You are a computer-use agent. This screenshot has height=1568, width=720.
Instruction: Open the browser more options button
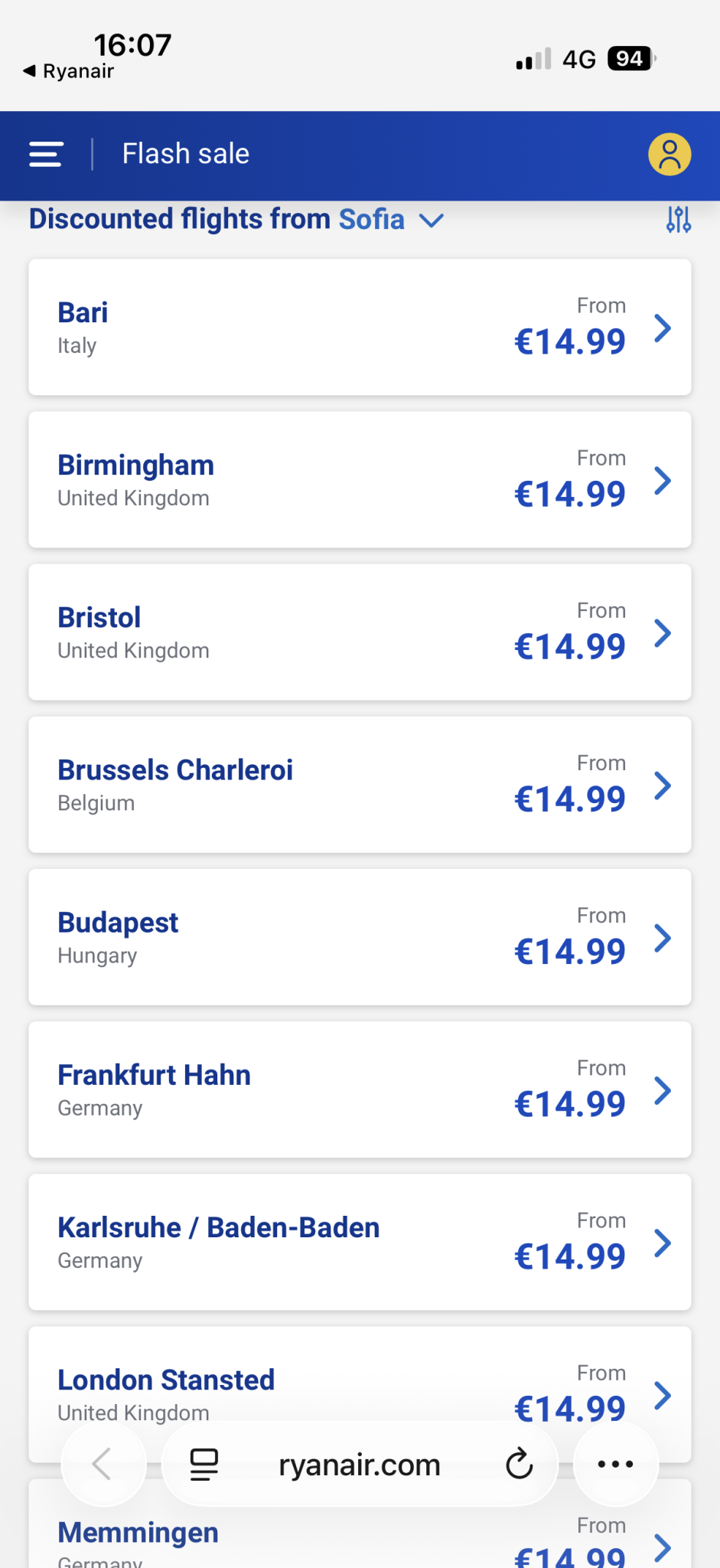615,1464
